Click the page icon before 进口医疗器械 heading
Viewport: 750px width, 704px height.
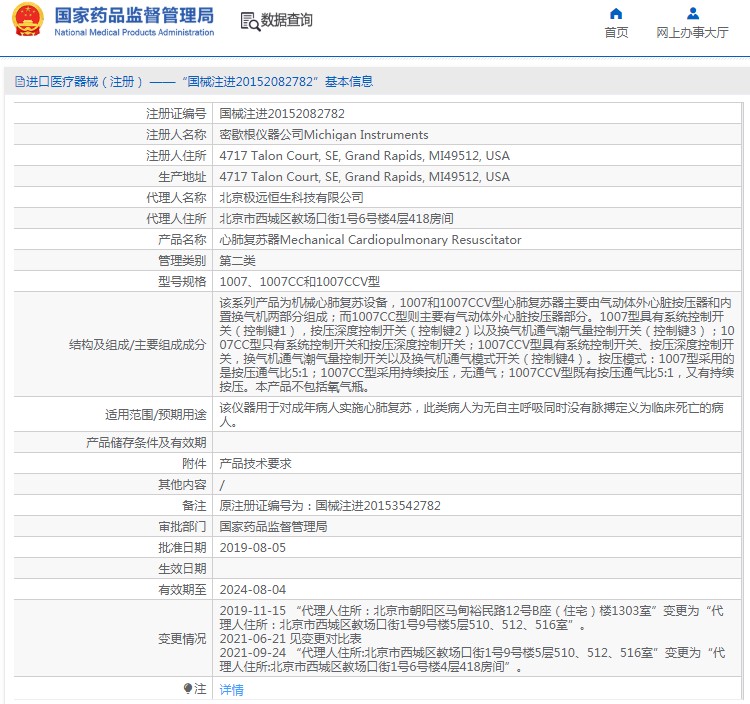pyautogui.click(x=19, y=82)
